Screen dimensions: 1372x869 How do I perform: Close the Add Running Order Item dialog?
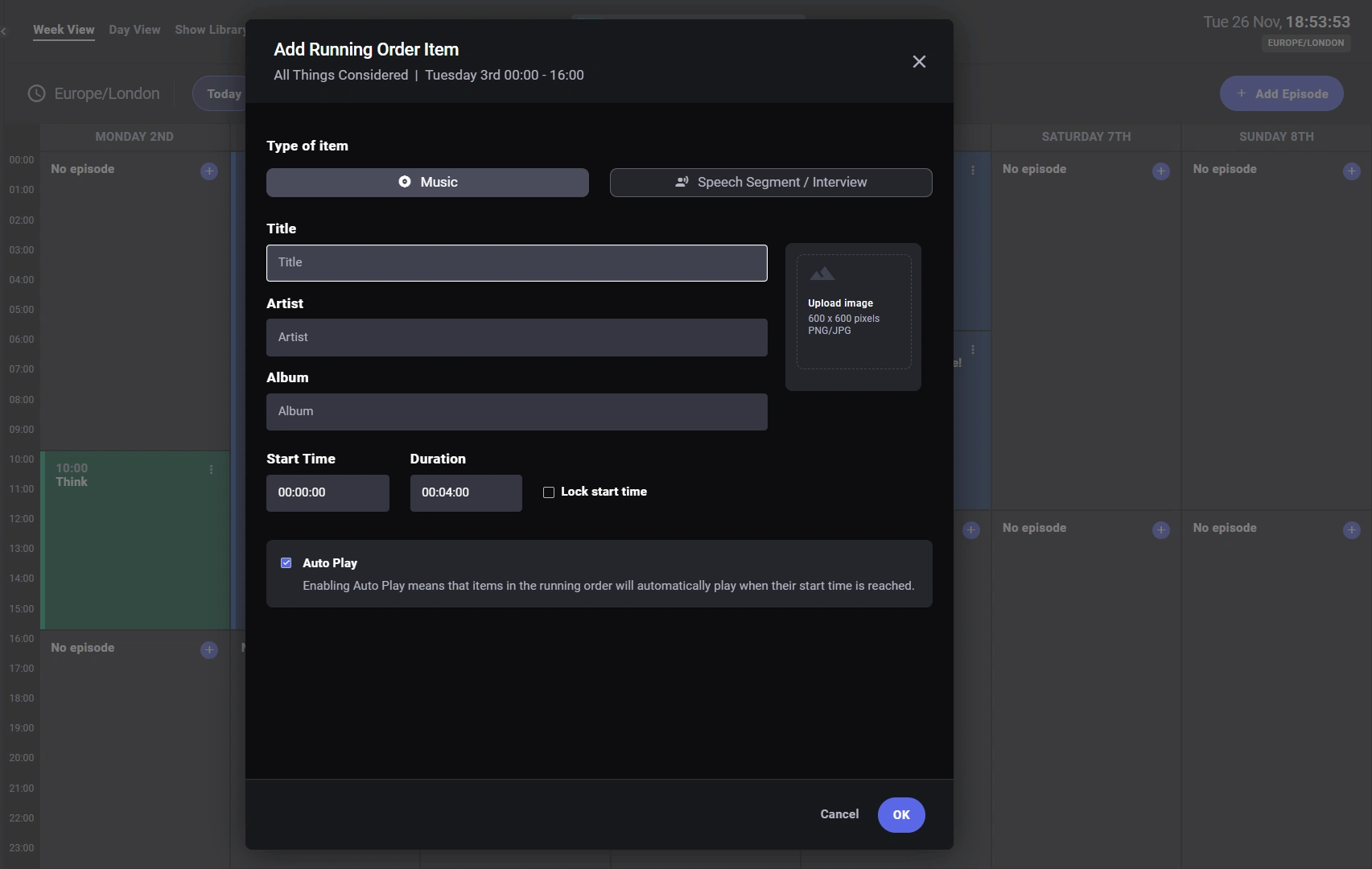(919, 62)
